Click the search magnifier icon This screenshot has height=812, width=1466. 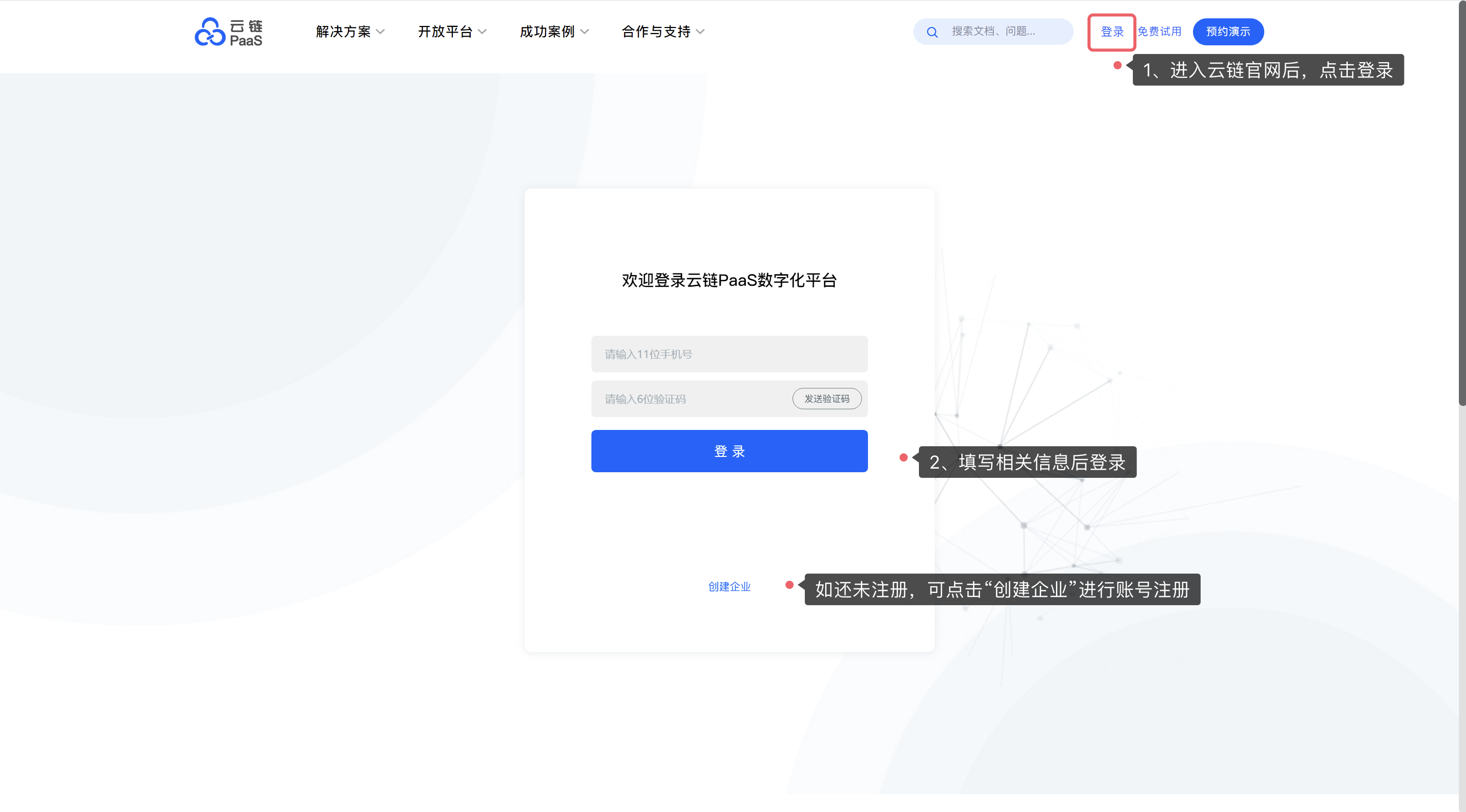[932, 32]
